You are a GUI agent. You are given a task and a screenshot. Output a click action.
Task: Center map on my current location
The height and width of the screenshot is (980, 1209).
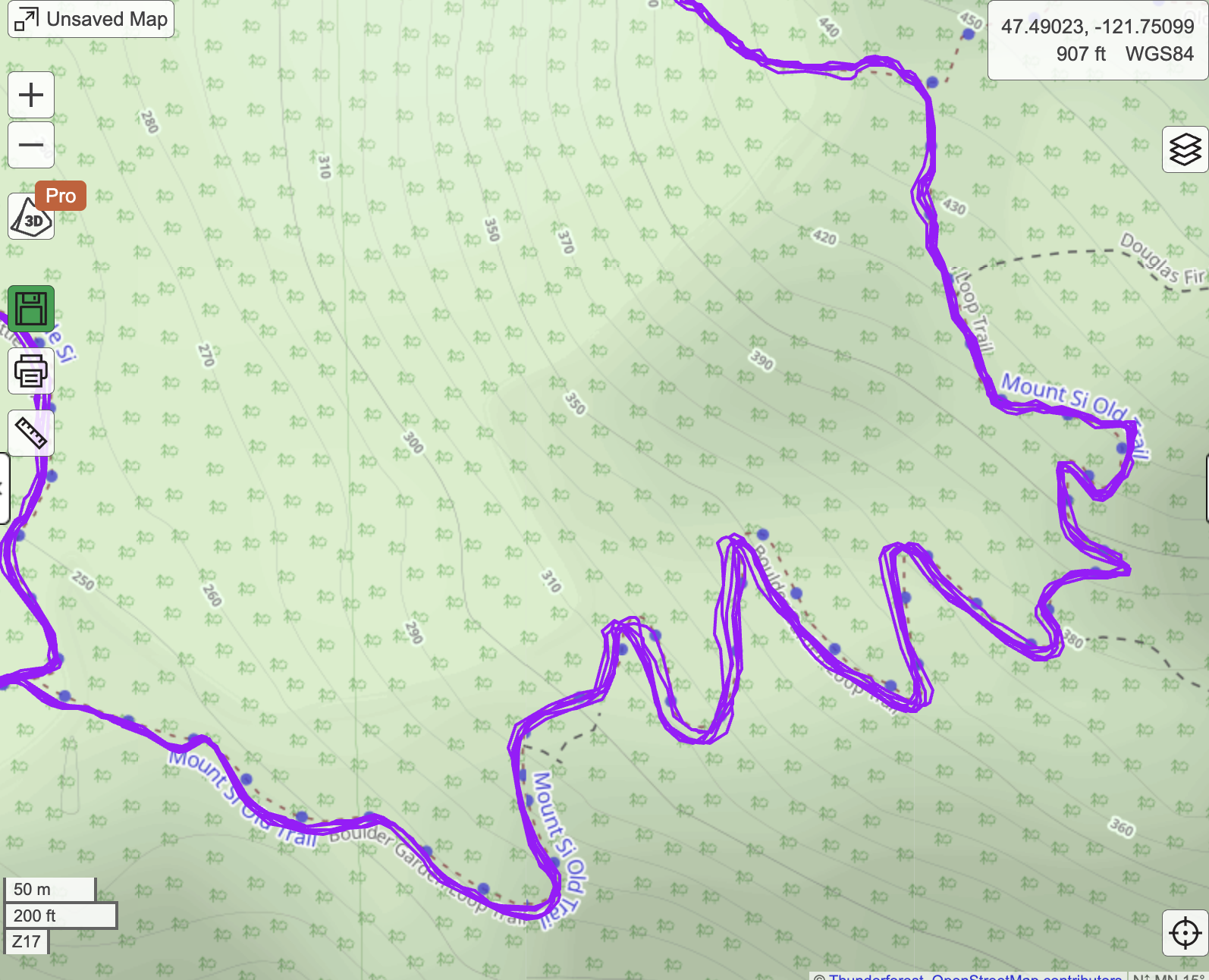click(1185, 933)
